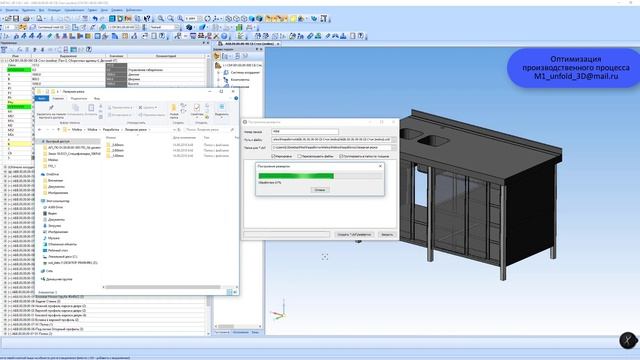Click the Explorer Up one level arrow
Viewport: 640px width, 360px height.
point(58,129)
